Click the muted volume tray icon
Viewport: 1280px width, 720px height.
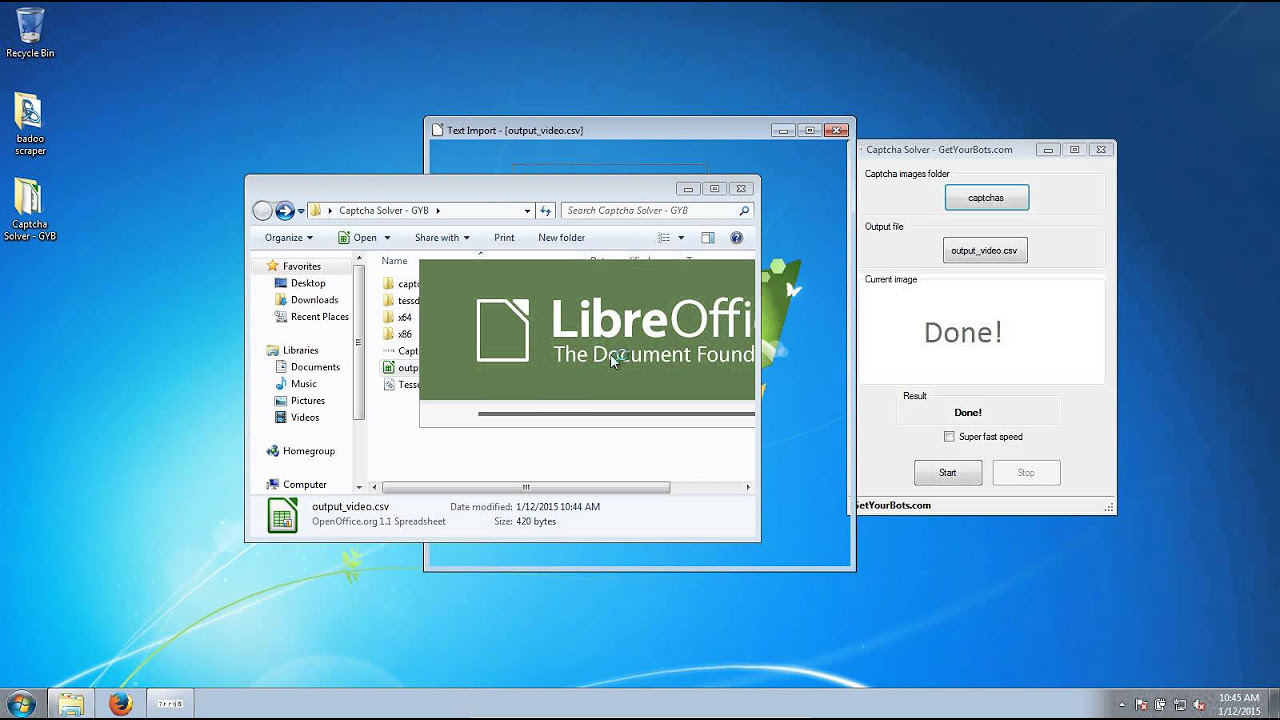tap(1200, 705)
